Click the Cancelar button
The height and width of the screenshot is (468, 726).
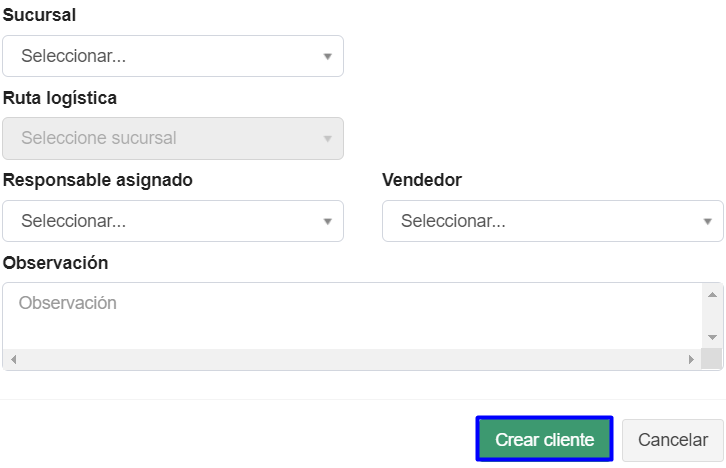[673, 440]
